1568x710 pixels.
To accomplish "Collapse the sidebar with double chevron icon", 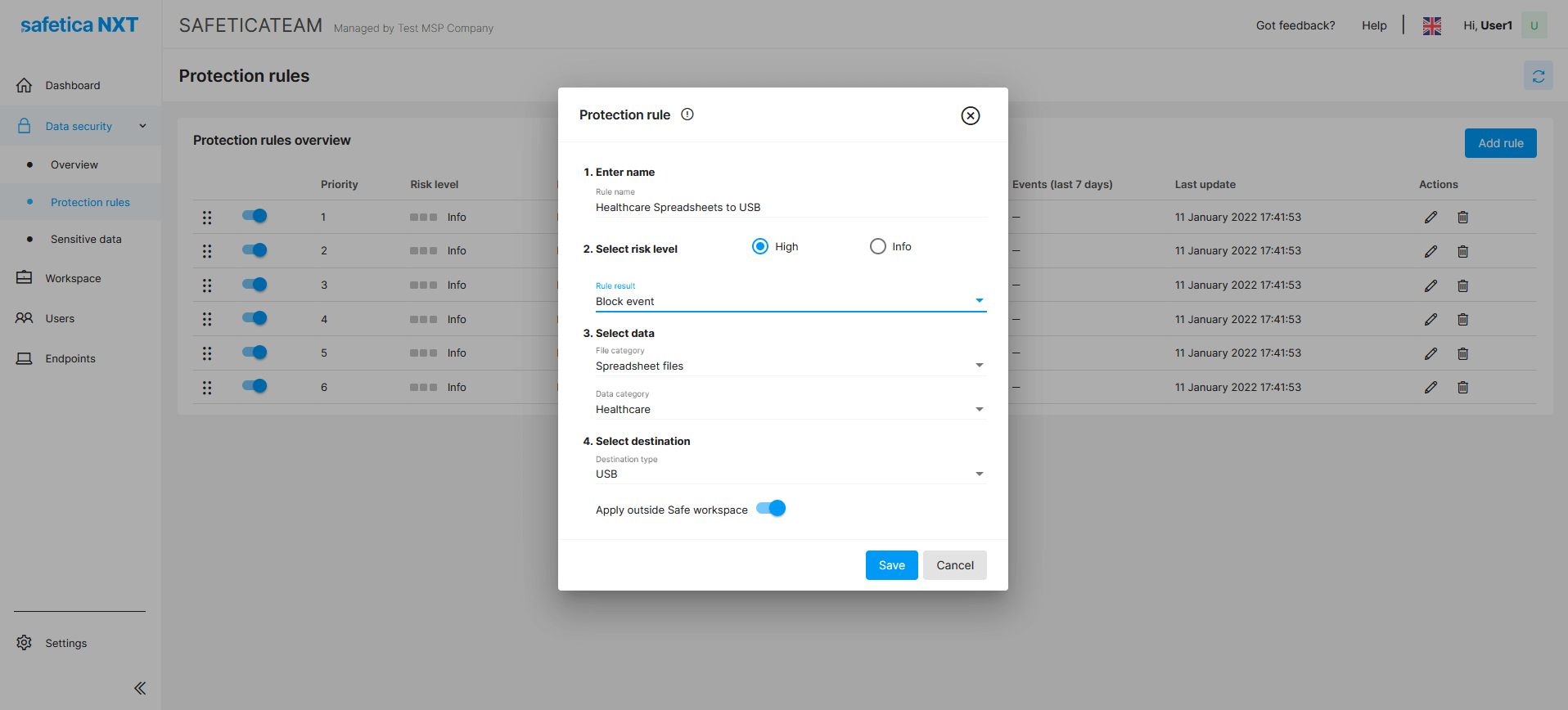I will click(x=140, y=688).
